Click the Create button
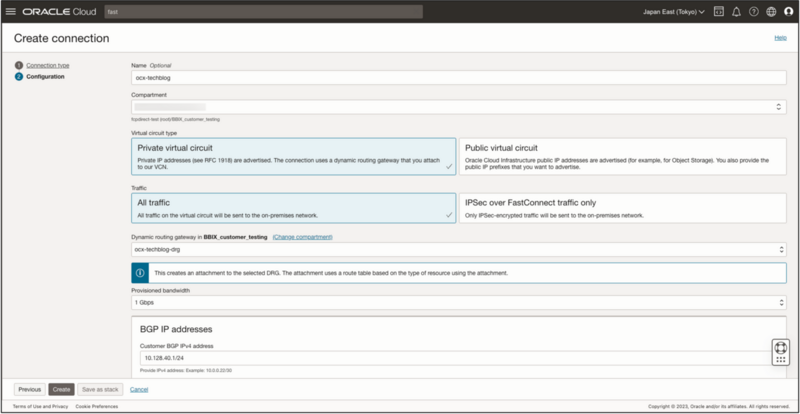800x414 pixels. pyautogui.click(x=61, y=389)
